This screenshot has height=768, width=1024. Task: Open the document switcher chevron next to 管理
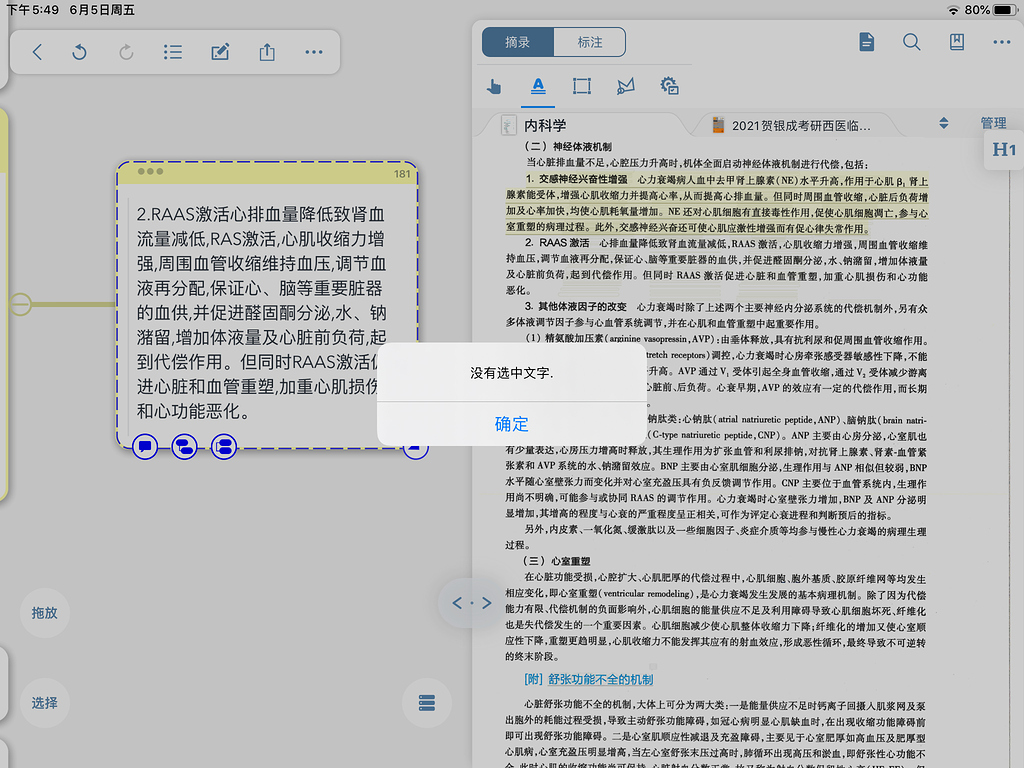(x=943, y=122)
